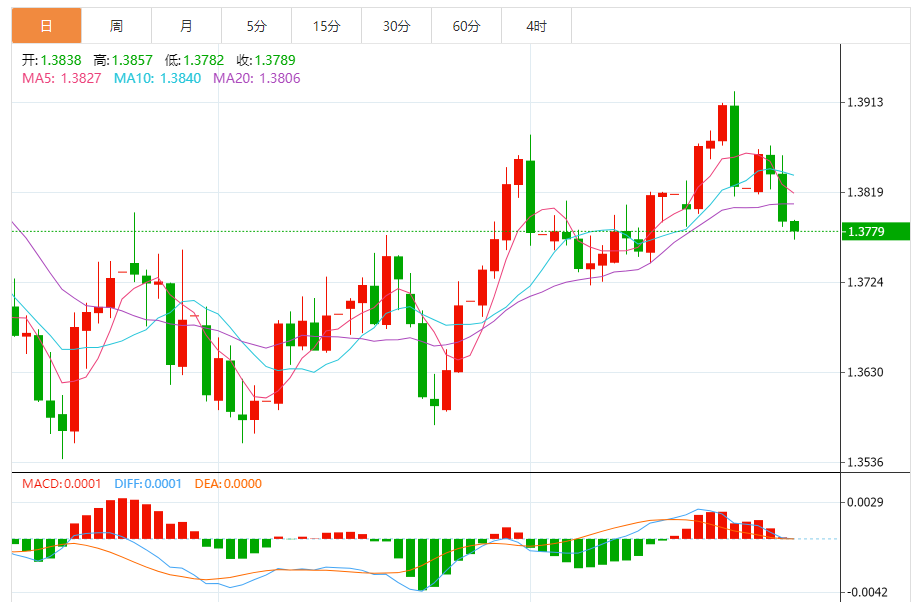919x602 pixels.
Task: Click the 收:1.3789 close price value
Action: 266,60
